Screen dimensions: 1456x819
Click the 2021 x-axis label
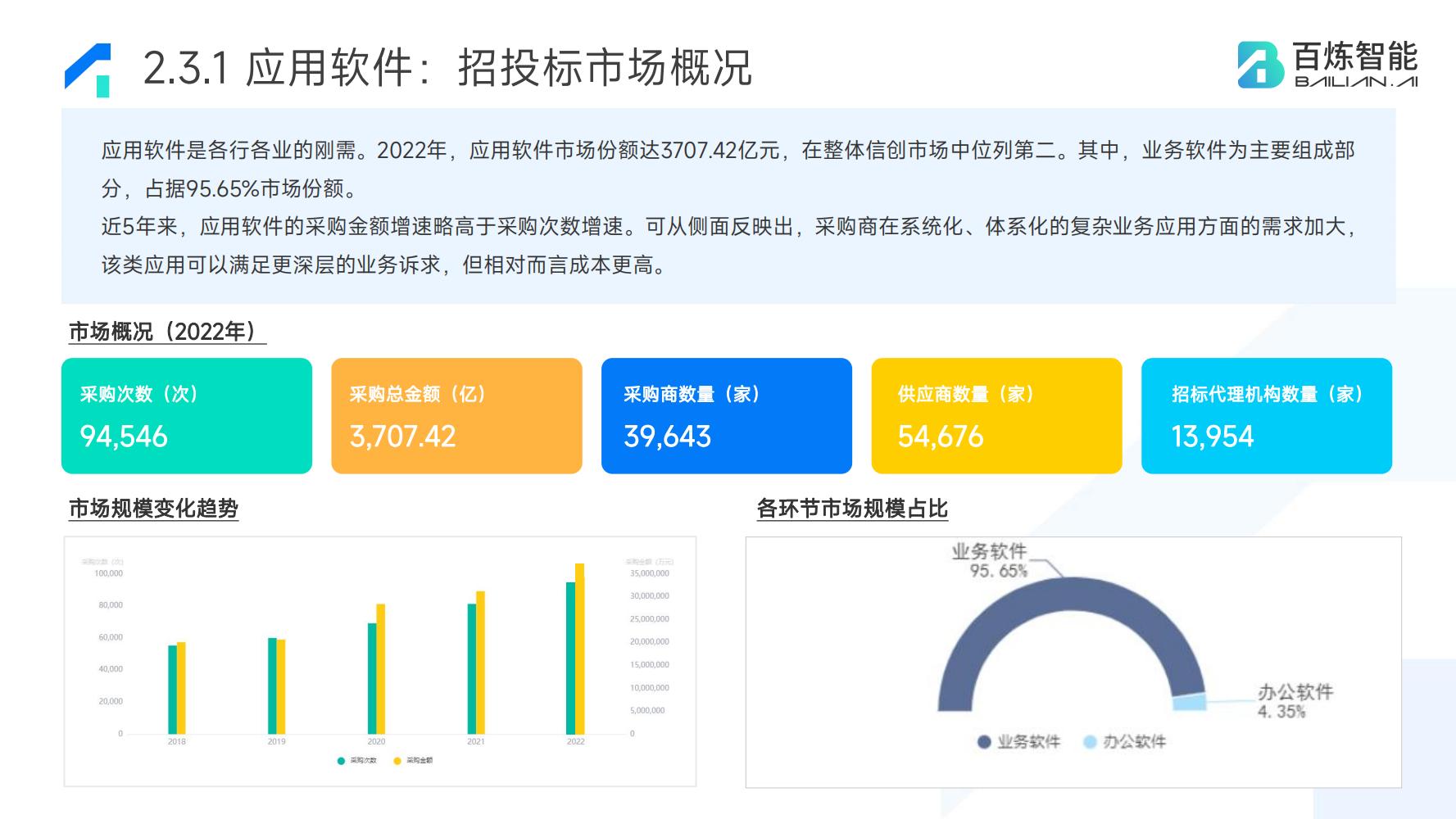coord(476,742)
